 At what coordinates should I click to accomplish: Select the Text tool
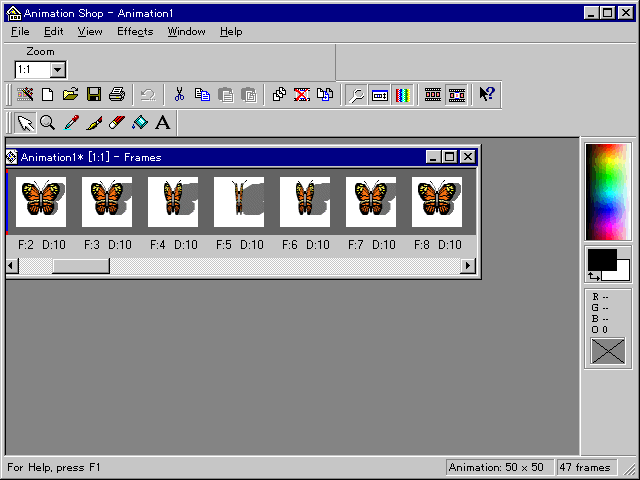[x=163, y=123]
